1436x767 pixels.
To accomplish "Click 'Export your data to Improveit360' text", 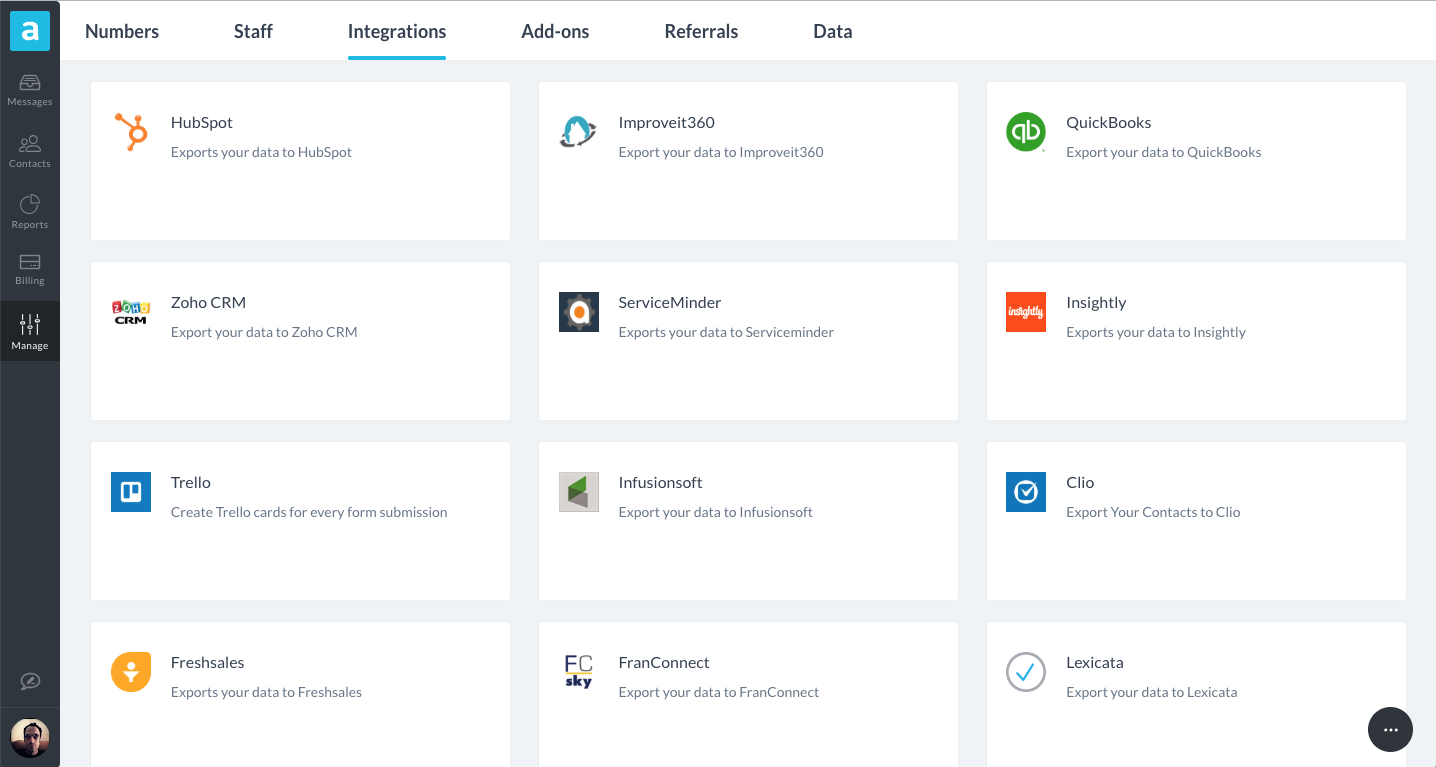I will 721,152.
